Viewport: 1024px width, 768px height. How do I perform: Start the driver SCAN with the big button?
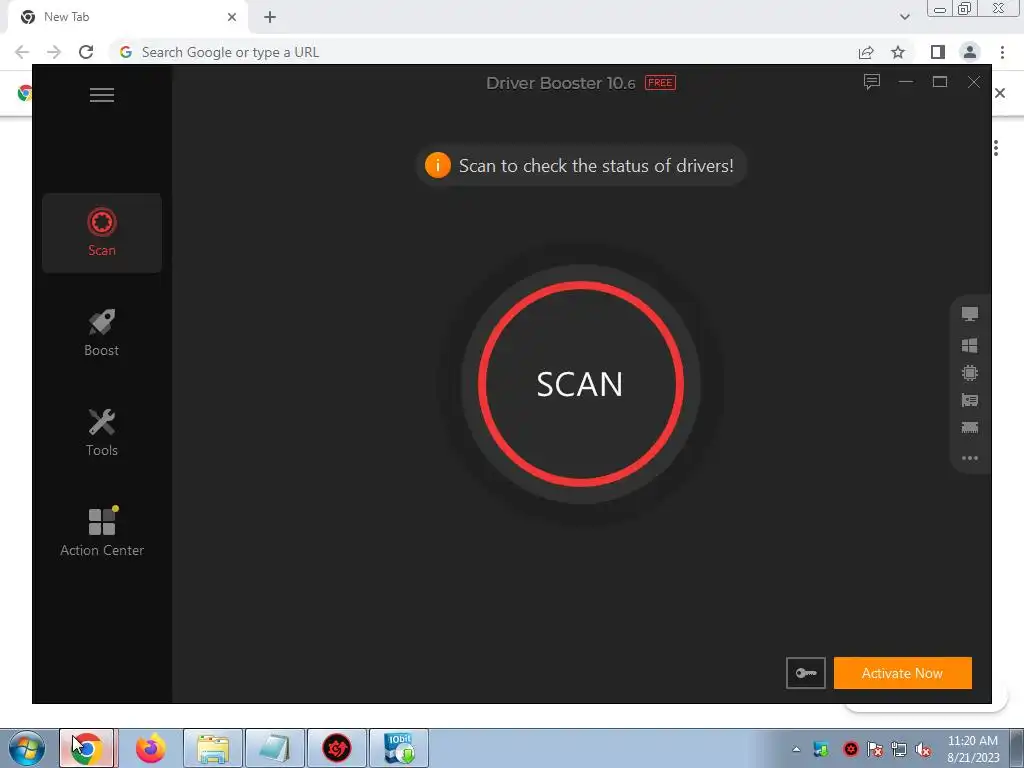581,384
